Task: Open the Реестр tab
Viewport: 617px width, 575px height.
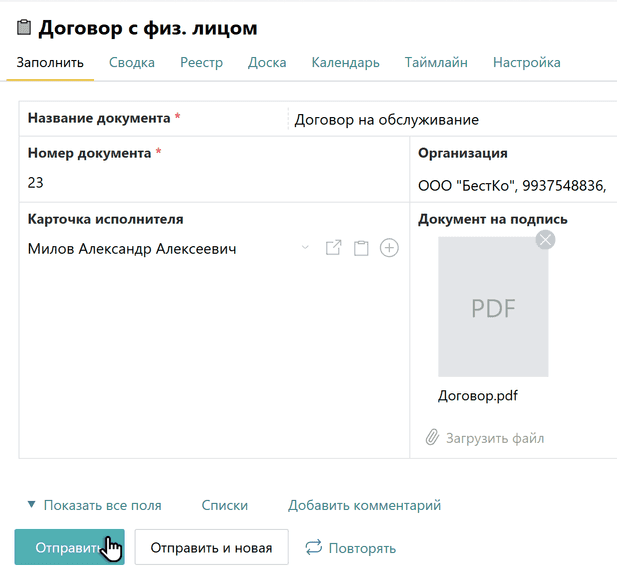Action: [x=201, y=62]
